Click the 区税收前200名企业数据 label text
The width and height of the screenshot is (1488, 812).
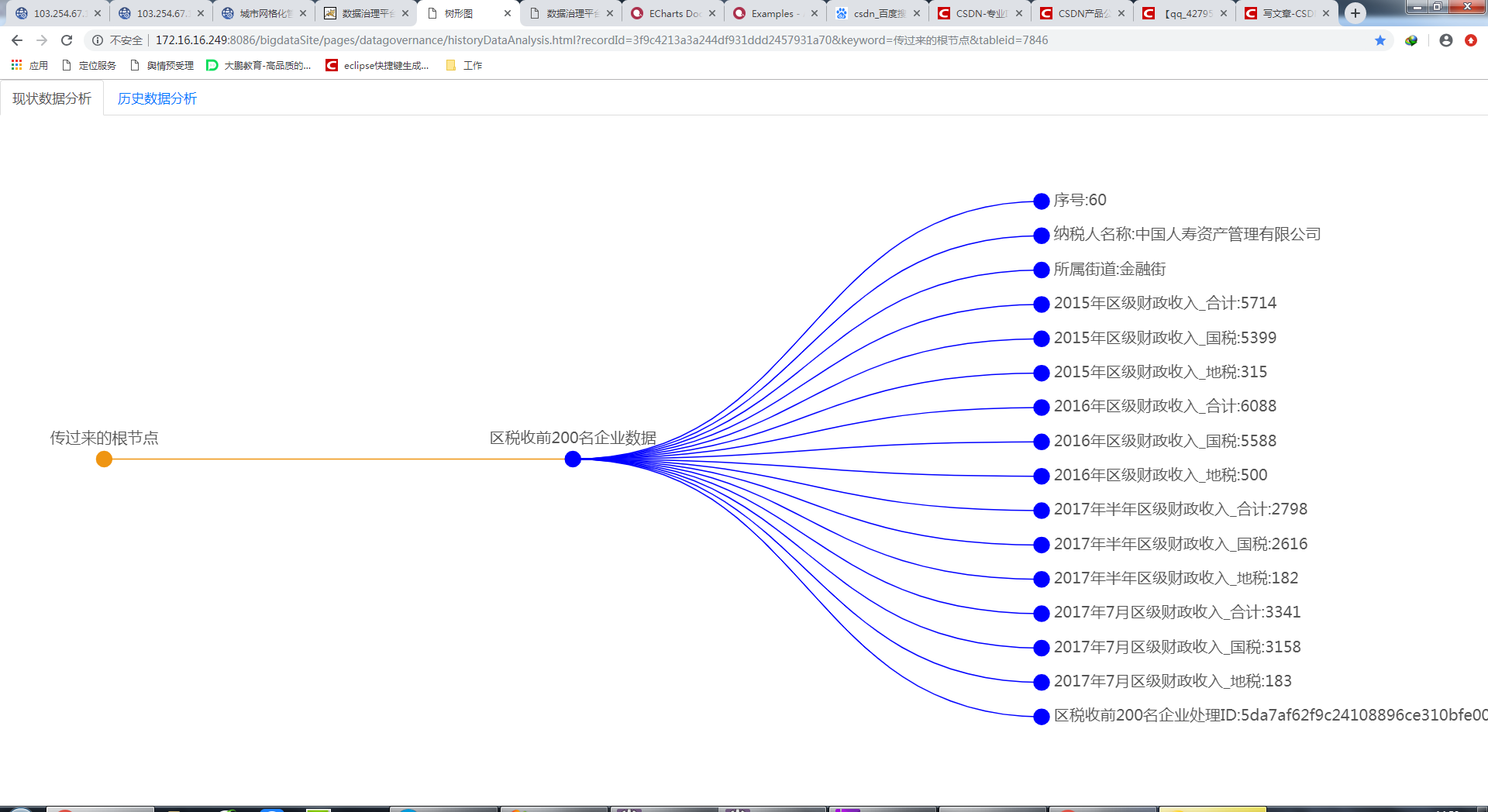point(573,438)
